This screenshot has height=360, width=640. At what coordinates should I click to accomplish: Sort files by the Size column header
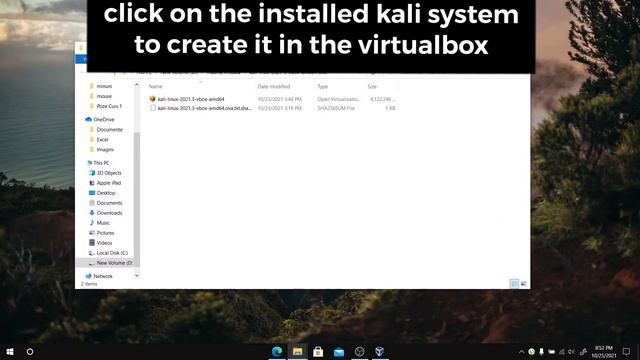(x=372, y=87)
